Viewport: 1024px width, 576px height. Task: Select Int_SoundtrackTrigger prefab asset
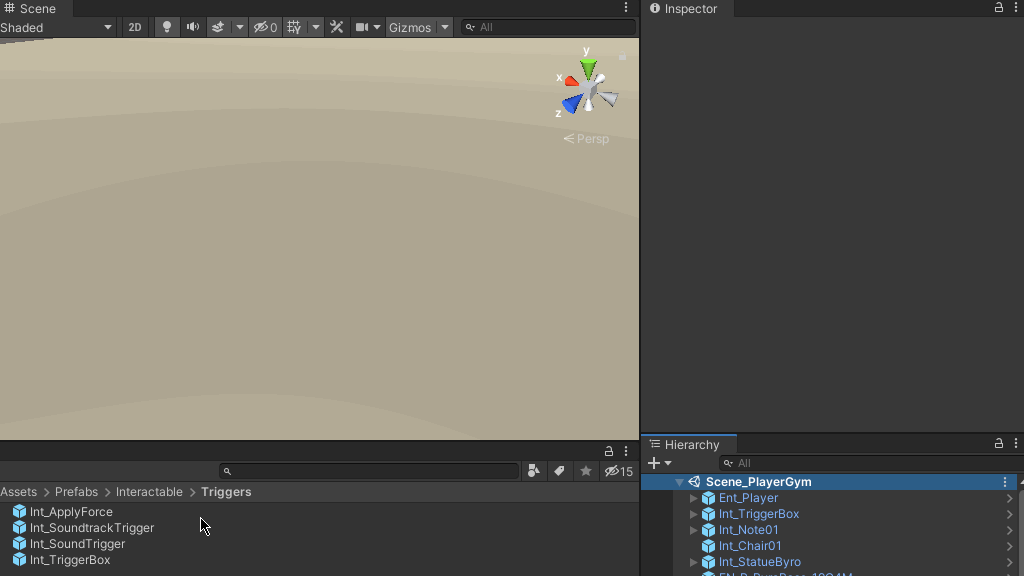tap(84, 528)
